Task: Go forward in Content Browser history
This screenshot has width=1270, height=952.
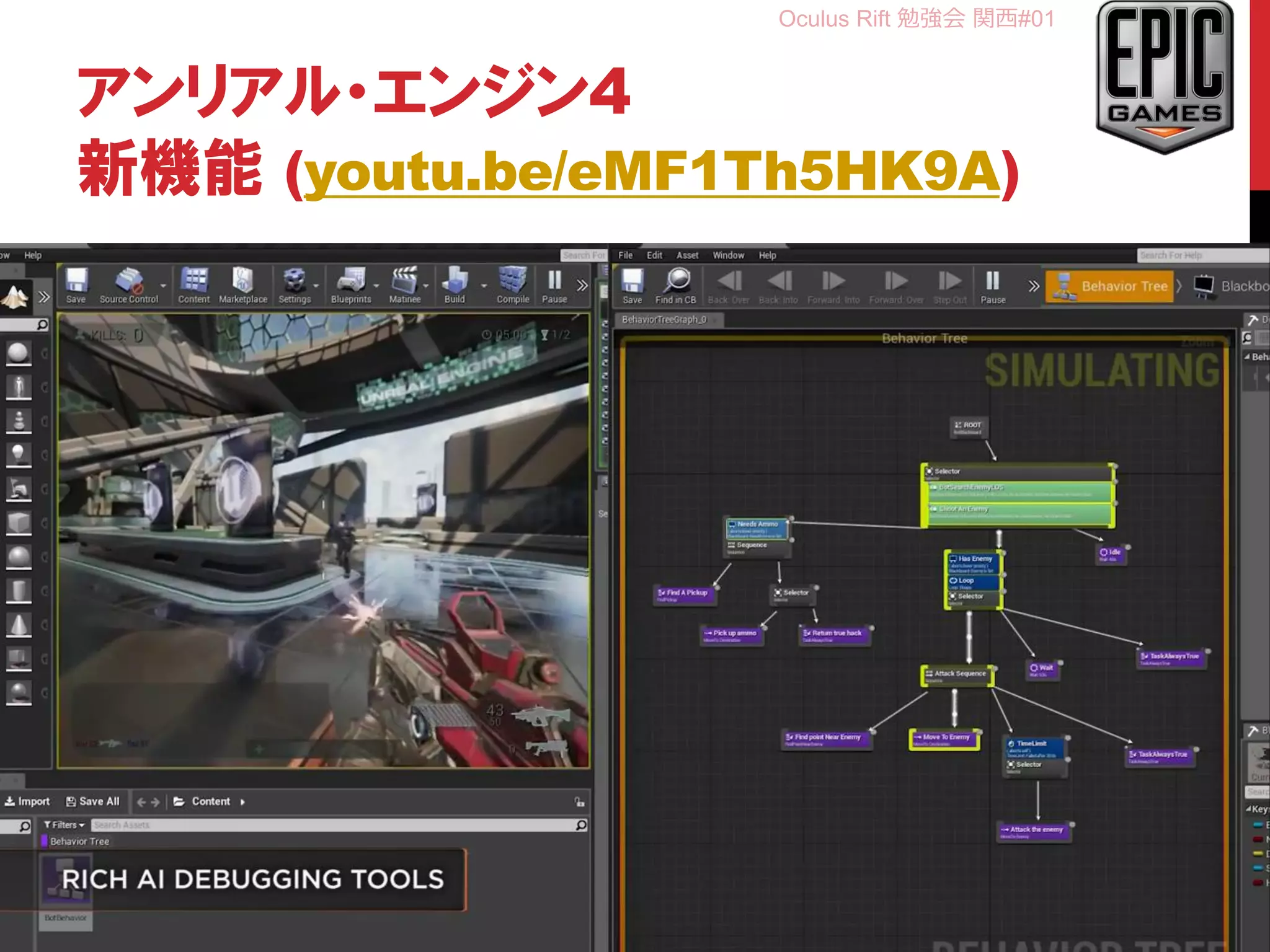Action: coord(155,802)
